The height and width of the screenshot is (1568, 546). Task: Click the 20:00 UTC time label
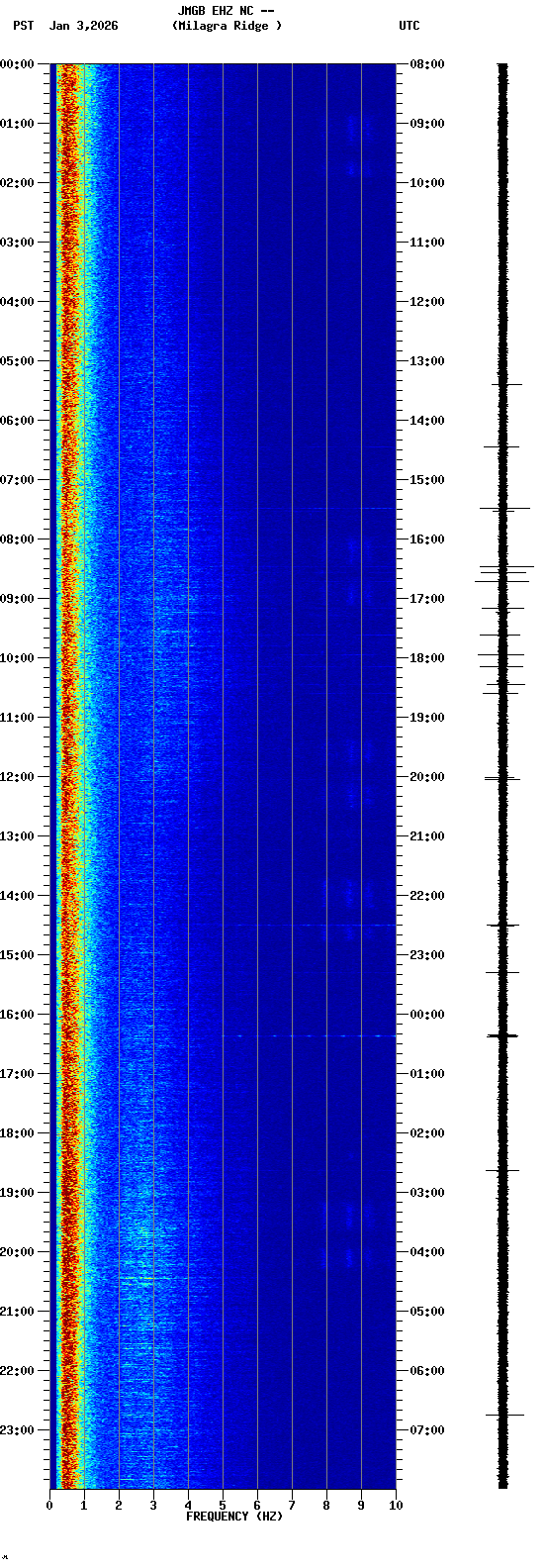[427, 777]
